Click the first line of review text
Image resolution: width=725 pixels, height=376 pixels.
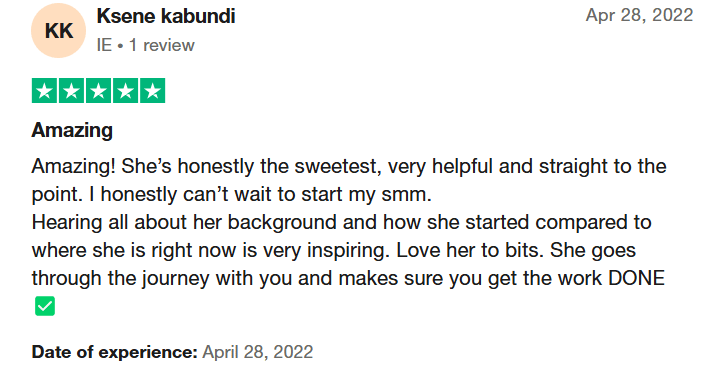tap(349, 166)
